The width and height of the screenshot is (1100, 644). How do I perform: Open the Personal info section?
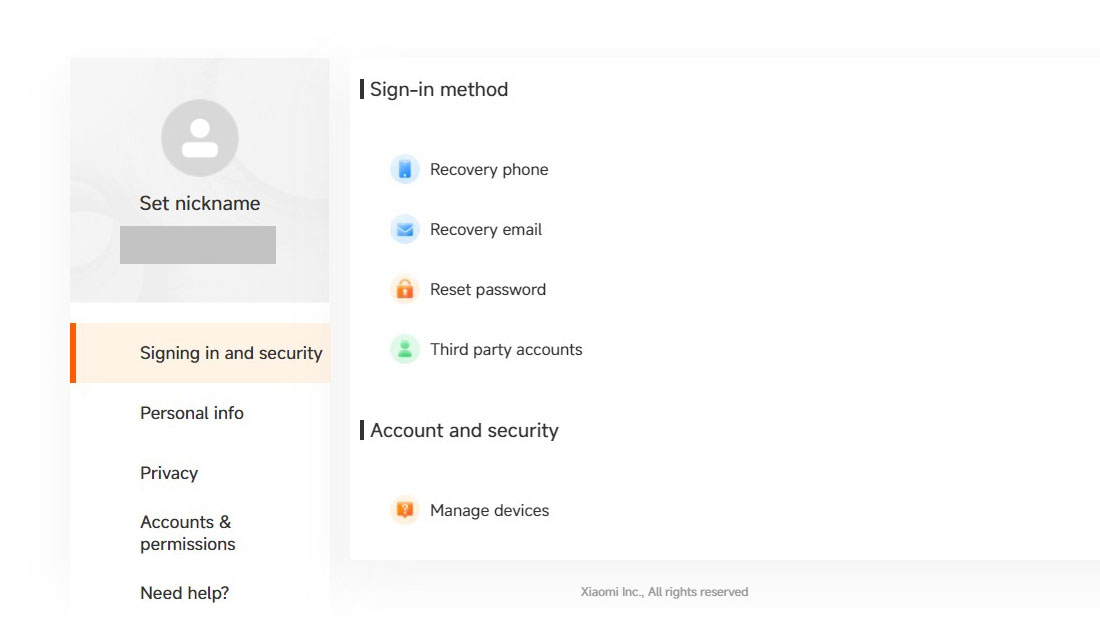[x=192, y=413]
